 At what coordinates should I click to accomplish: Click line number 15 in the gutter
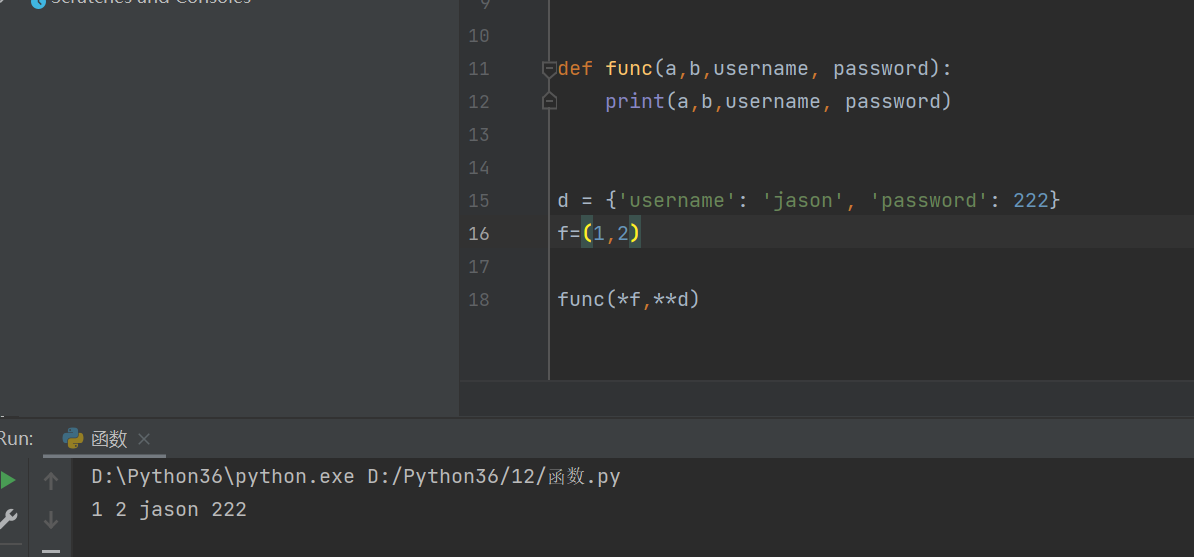(x=479, y=201)
